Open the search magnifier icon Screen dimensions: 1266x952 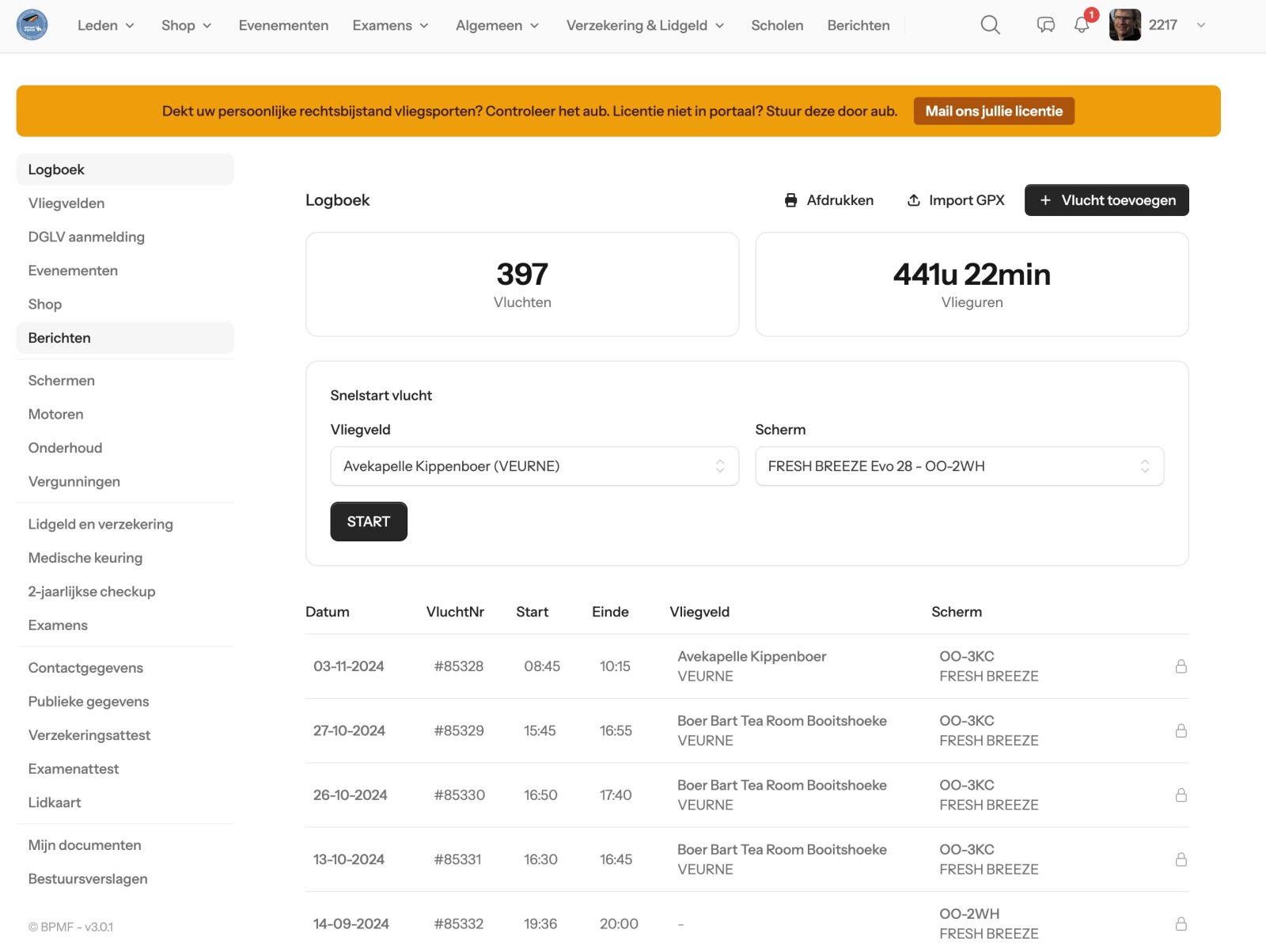pos(990,25)
